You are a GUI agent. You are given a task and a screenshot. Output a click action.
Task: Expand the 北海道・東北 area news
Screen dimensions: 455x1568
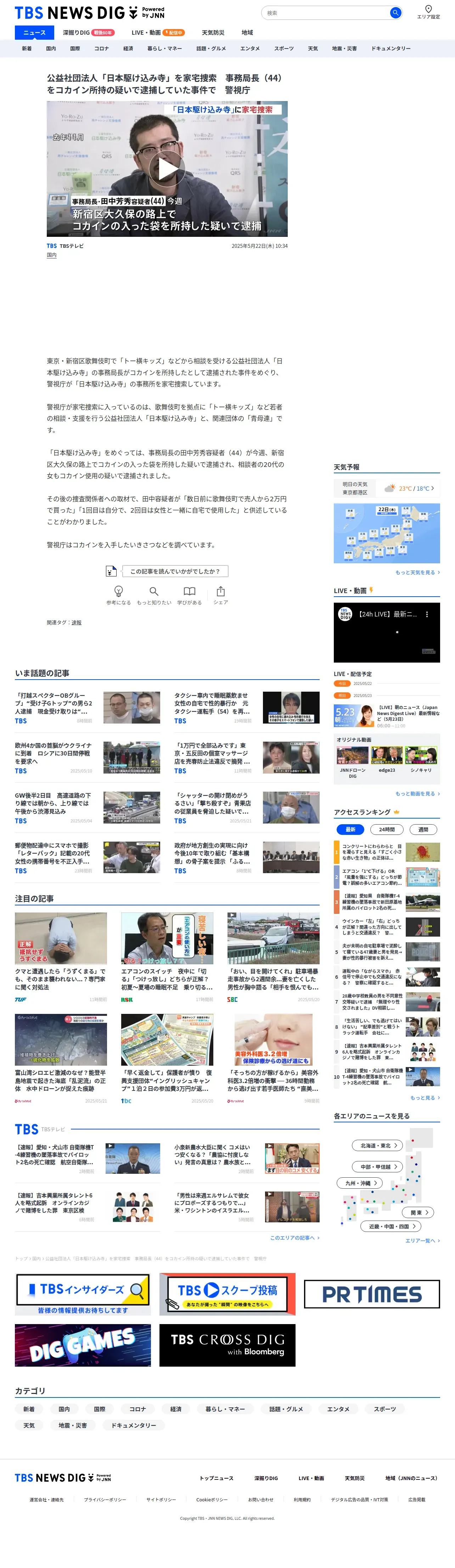(x=378, y=1145)
